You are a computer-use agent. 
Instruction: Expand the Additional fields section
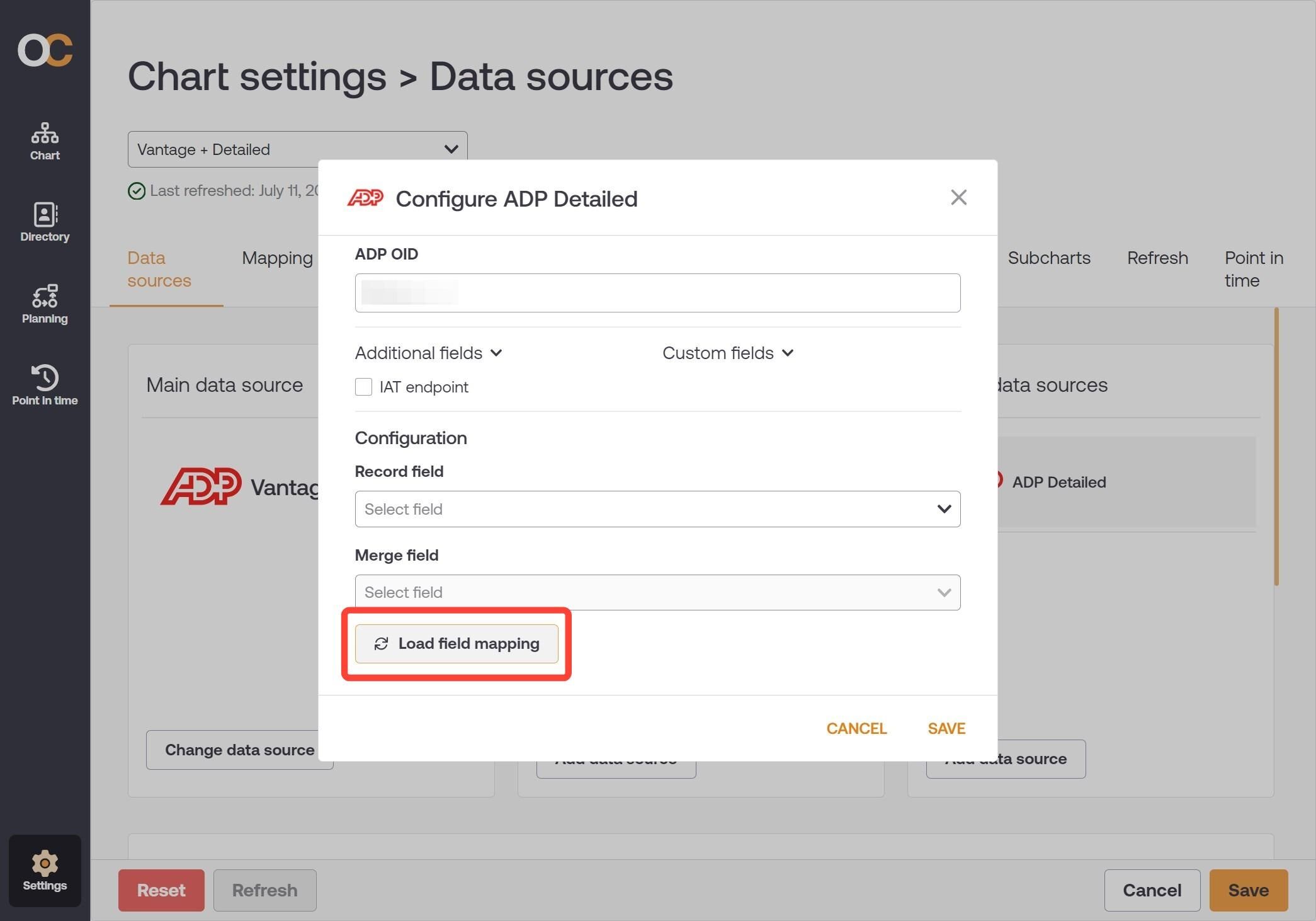point(428,353)
